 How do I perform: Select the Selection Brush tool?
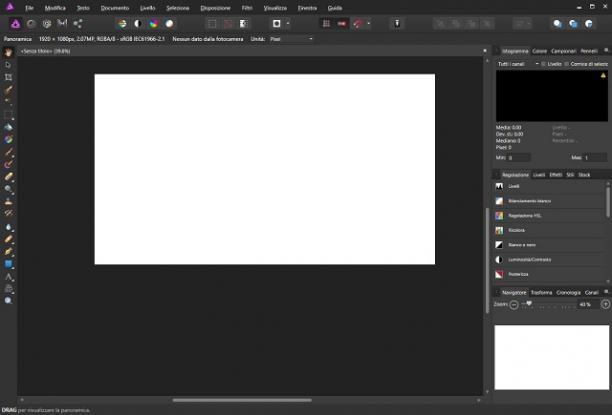click(x=8, y=90)
